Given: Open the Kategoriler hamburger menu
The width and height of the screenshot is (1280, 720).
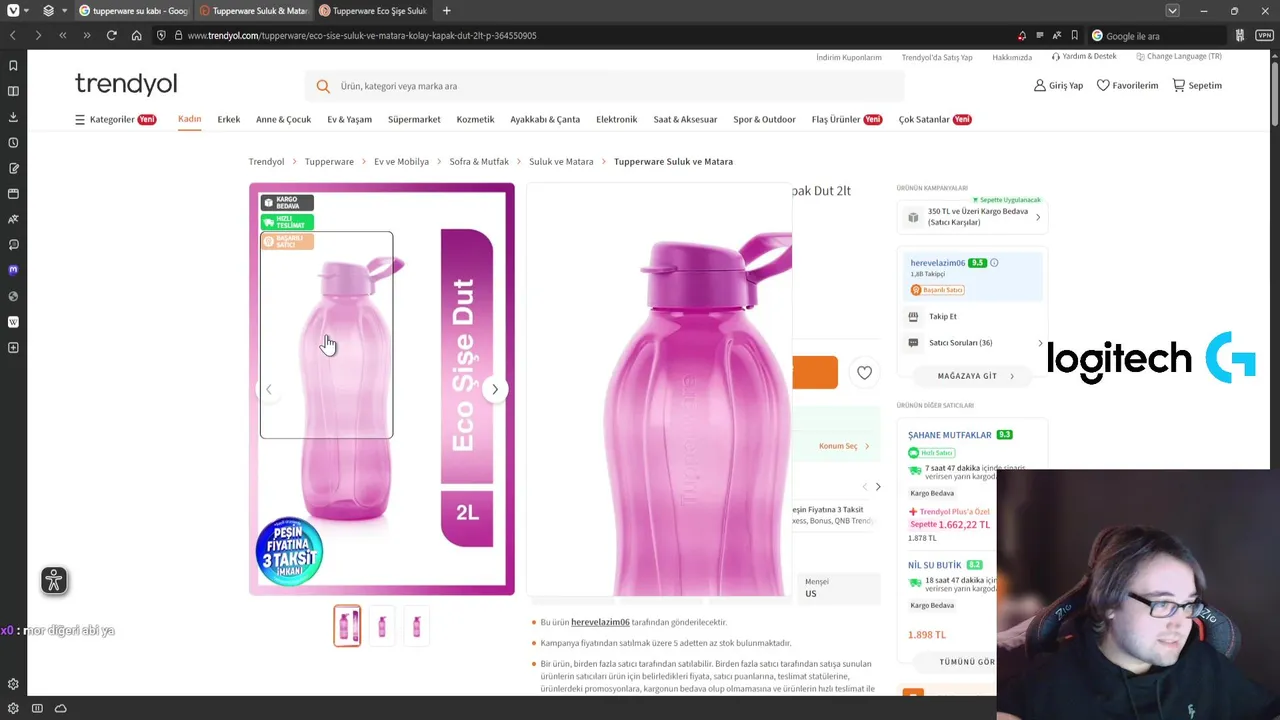Looking at the screenshot, I should pos(115,119).
